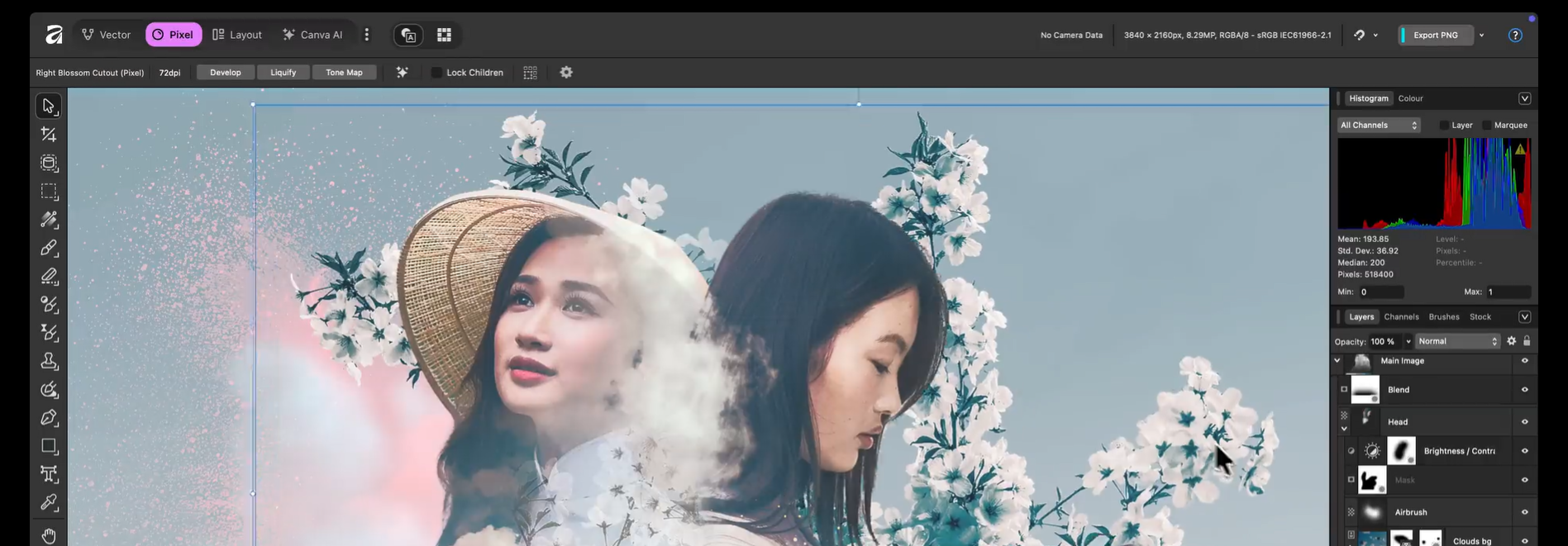Open the Normal blend mode dropdown
This screenshot has height=546, width=1568.
[x=1457, y=341]
